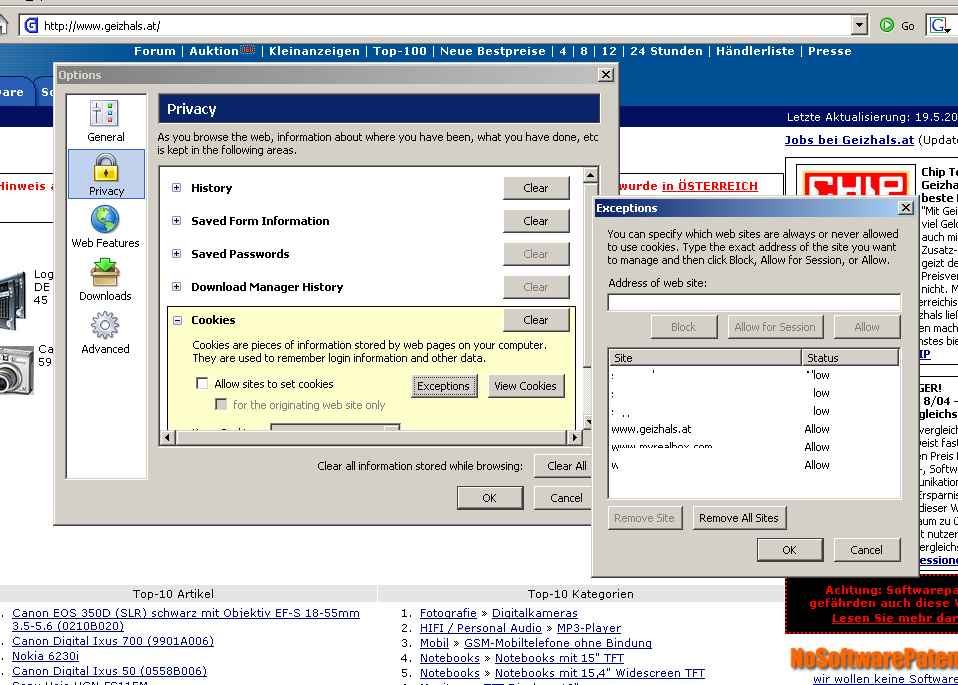
Task: Open the Downloads options category
Action: [105, 274]
